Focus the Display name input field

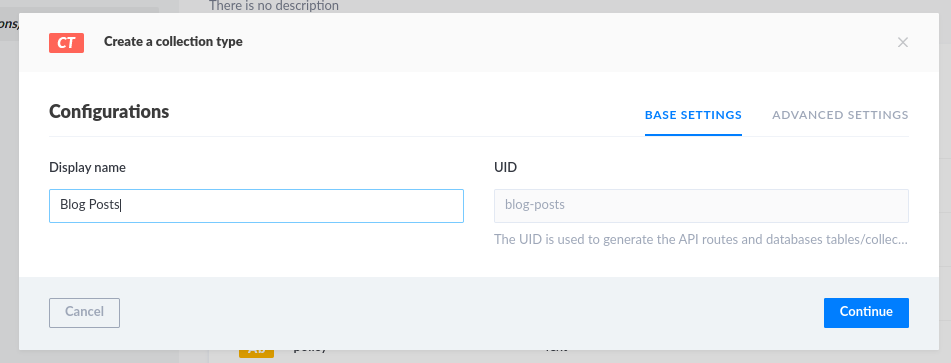point(257,205)
